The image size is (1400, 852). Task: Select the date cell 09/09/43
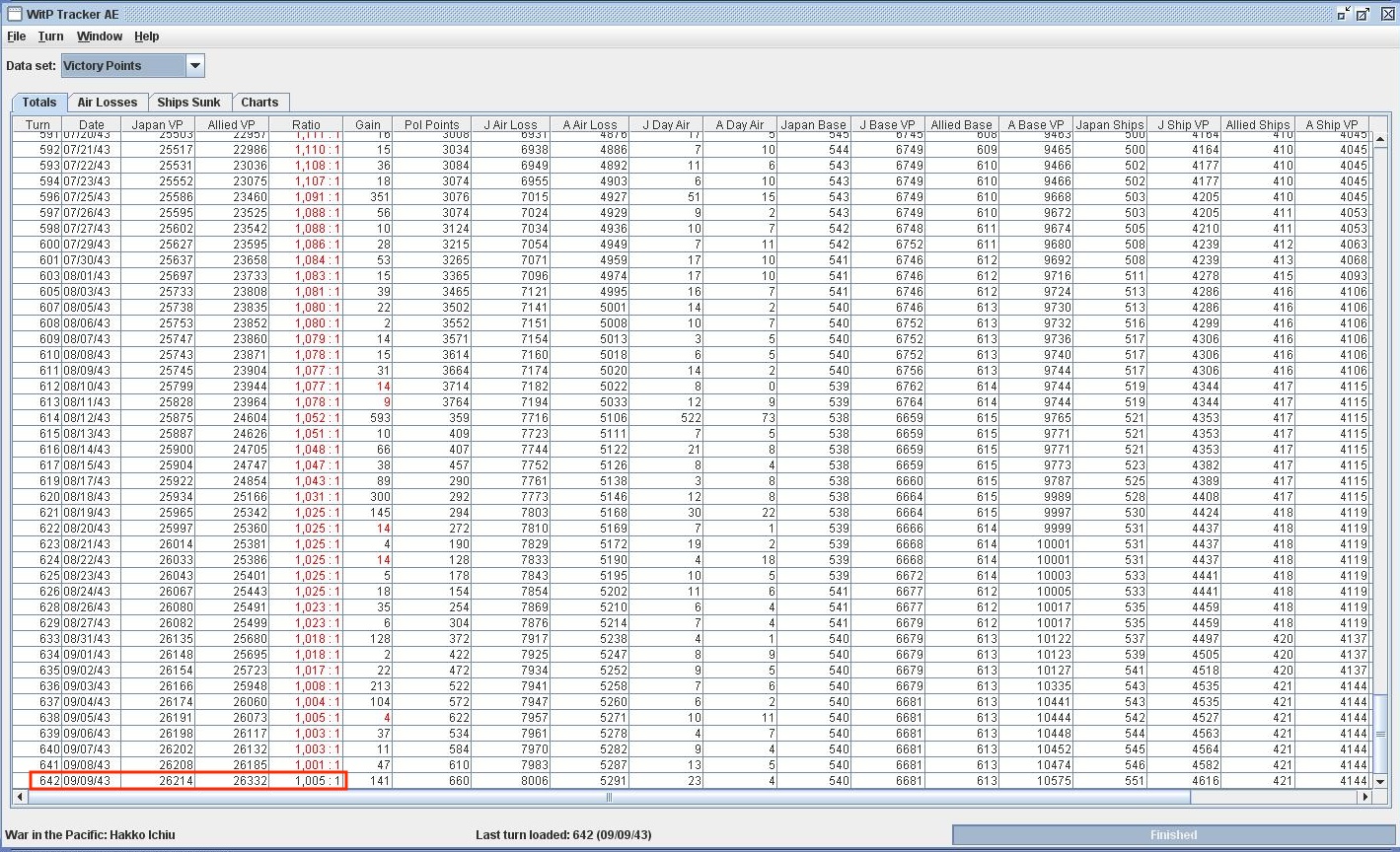click(x=92, y=781)
